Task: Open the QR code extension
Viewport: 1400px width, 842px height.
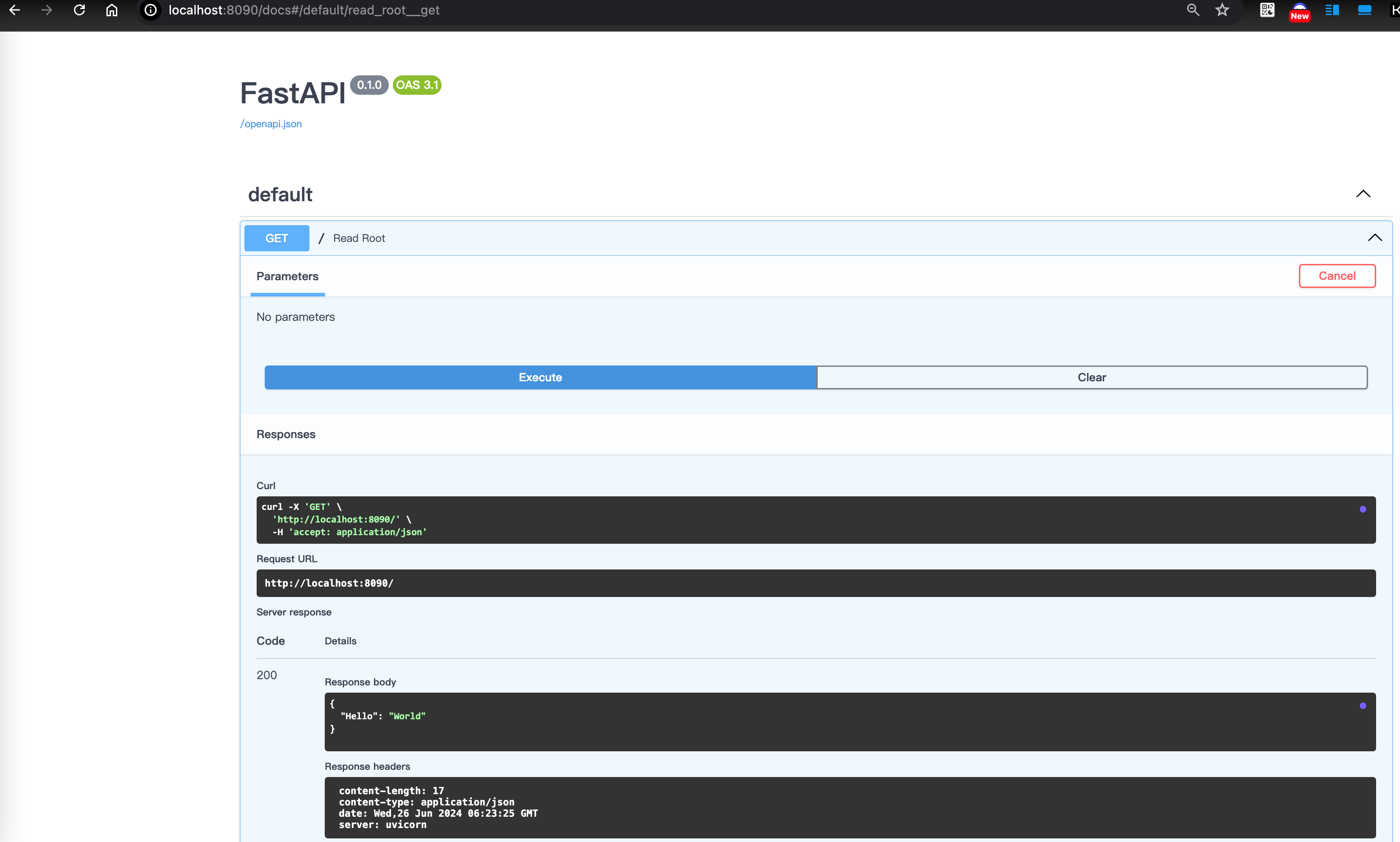Action: [1267, 10]
